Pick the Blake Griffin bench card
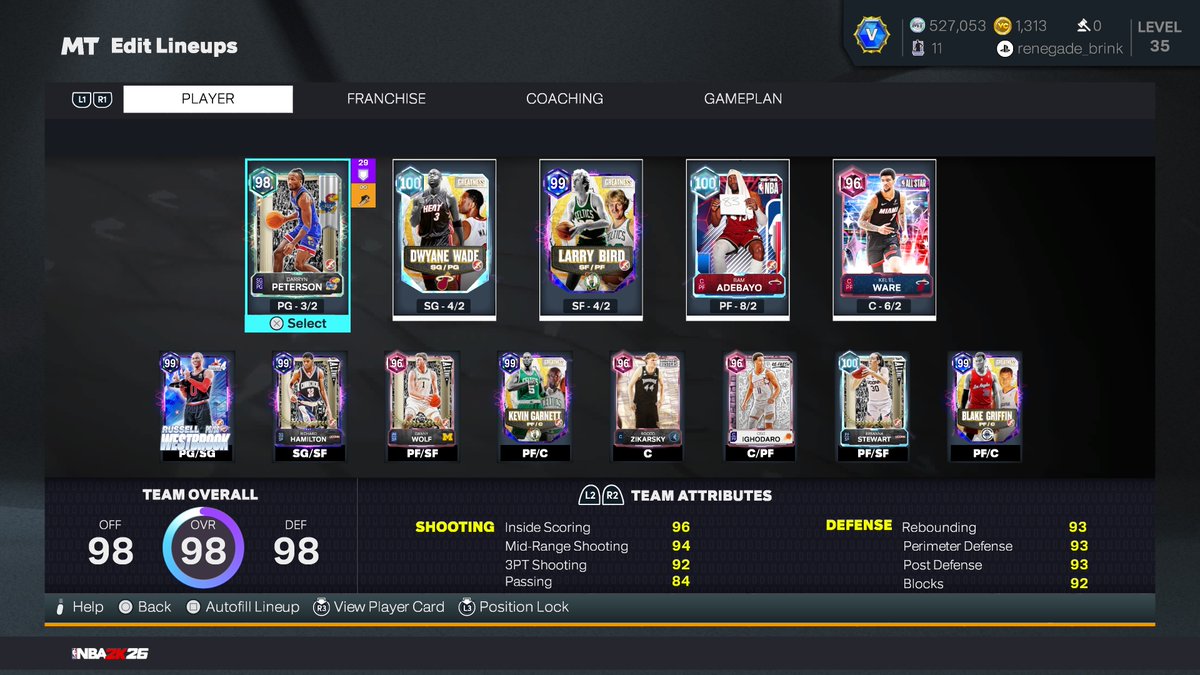This screenshot has height=675, width=1200. coord(986,406)
